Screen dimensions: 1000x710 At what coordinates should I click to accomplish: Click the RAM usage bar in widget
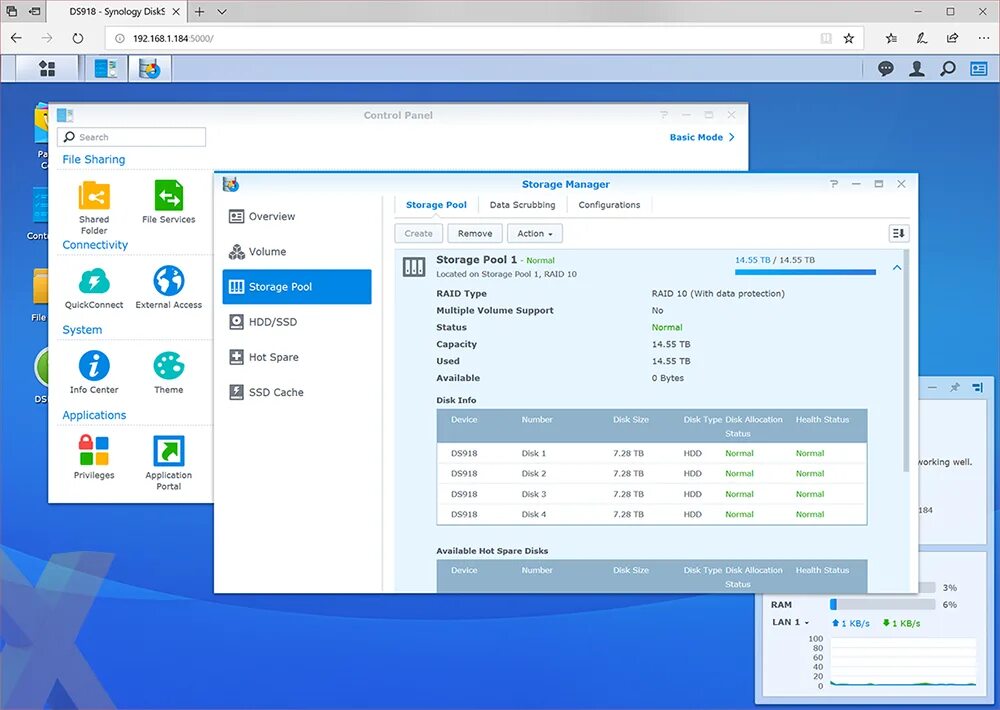[882, 605]
